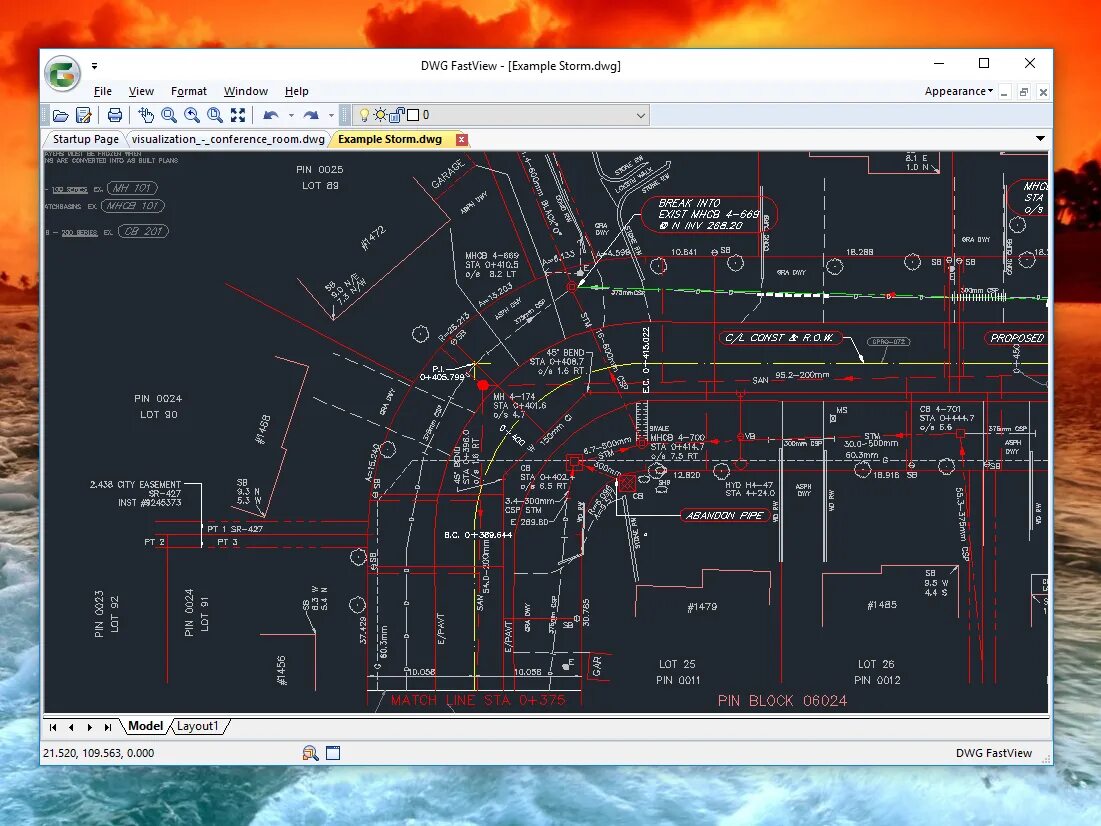Click the LOT 25 label
1101x826 pixels.
[677, 664]
